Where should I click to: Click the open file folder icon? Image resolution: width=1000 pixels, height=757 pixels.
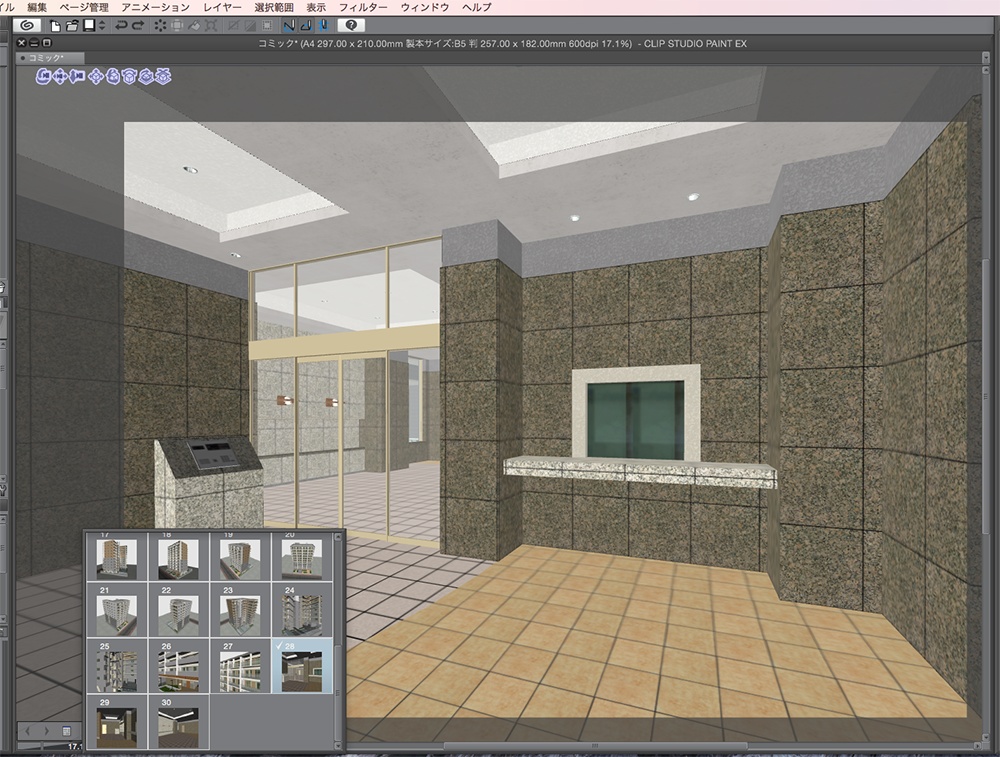tap(72, 26)
